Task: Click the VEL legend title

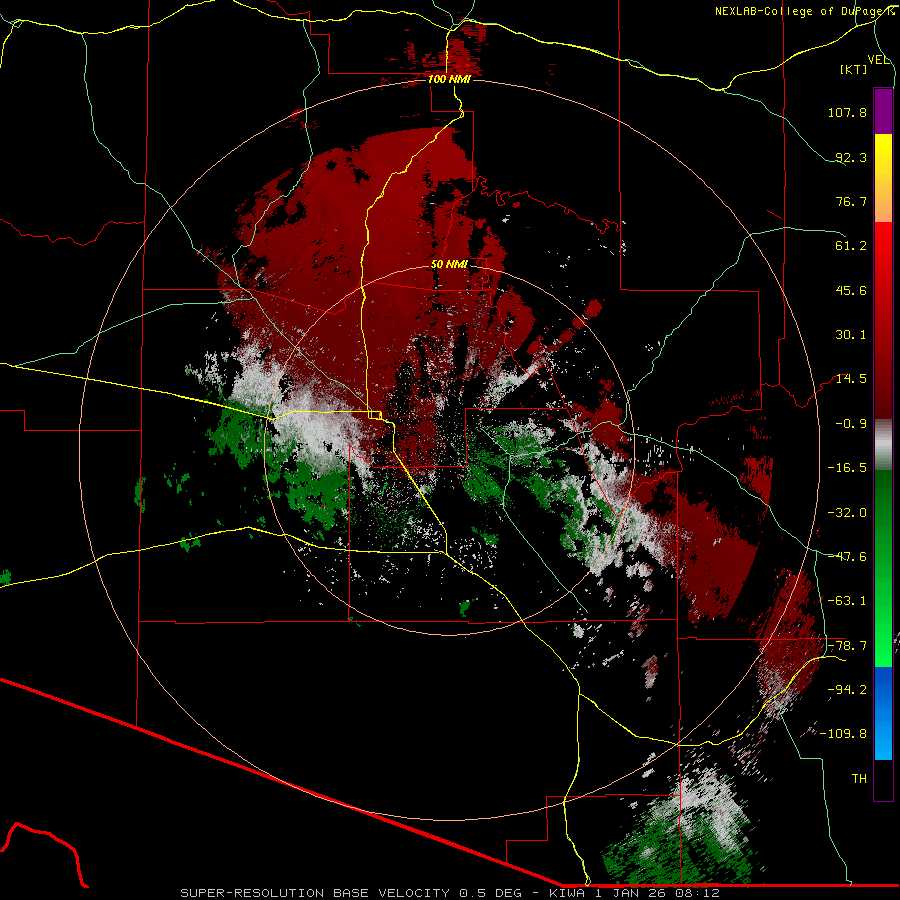Action: [878, 59]
